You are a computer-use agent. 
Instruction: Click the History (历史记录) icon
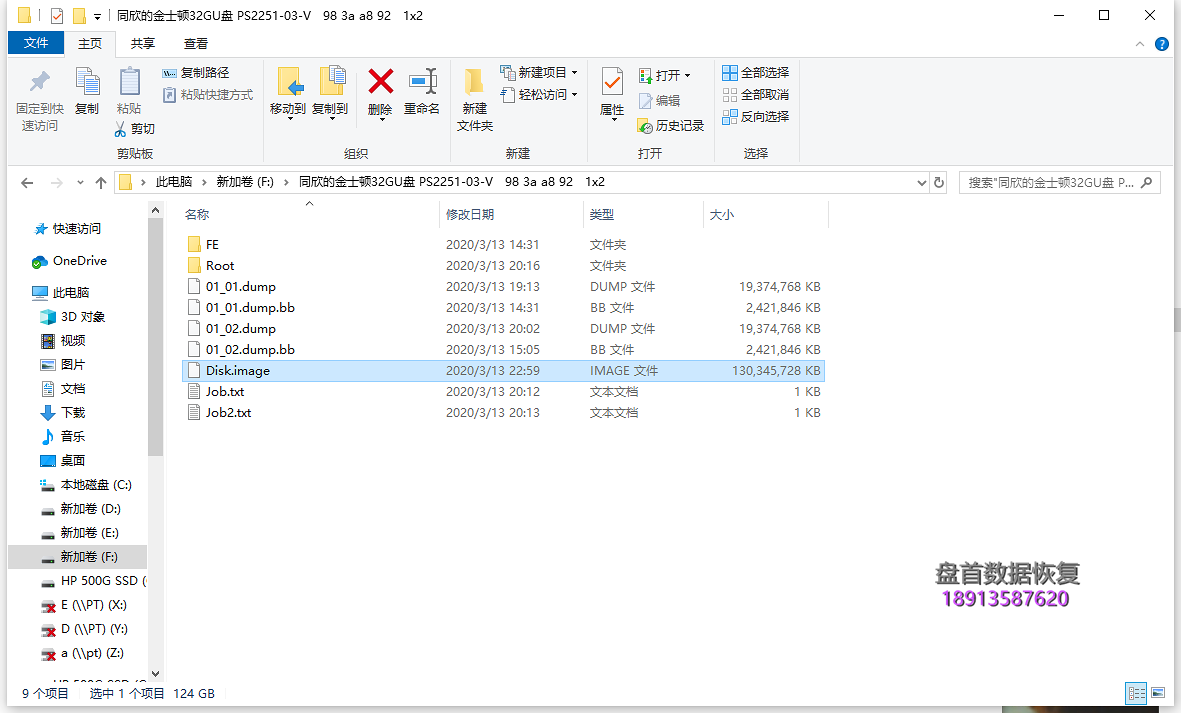pos(645,126)
